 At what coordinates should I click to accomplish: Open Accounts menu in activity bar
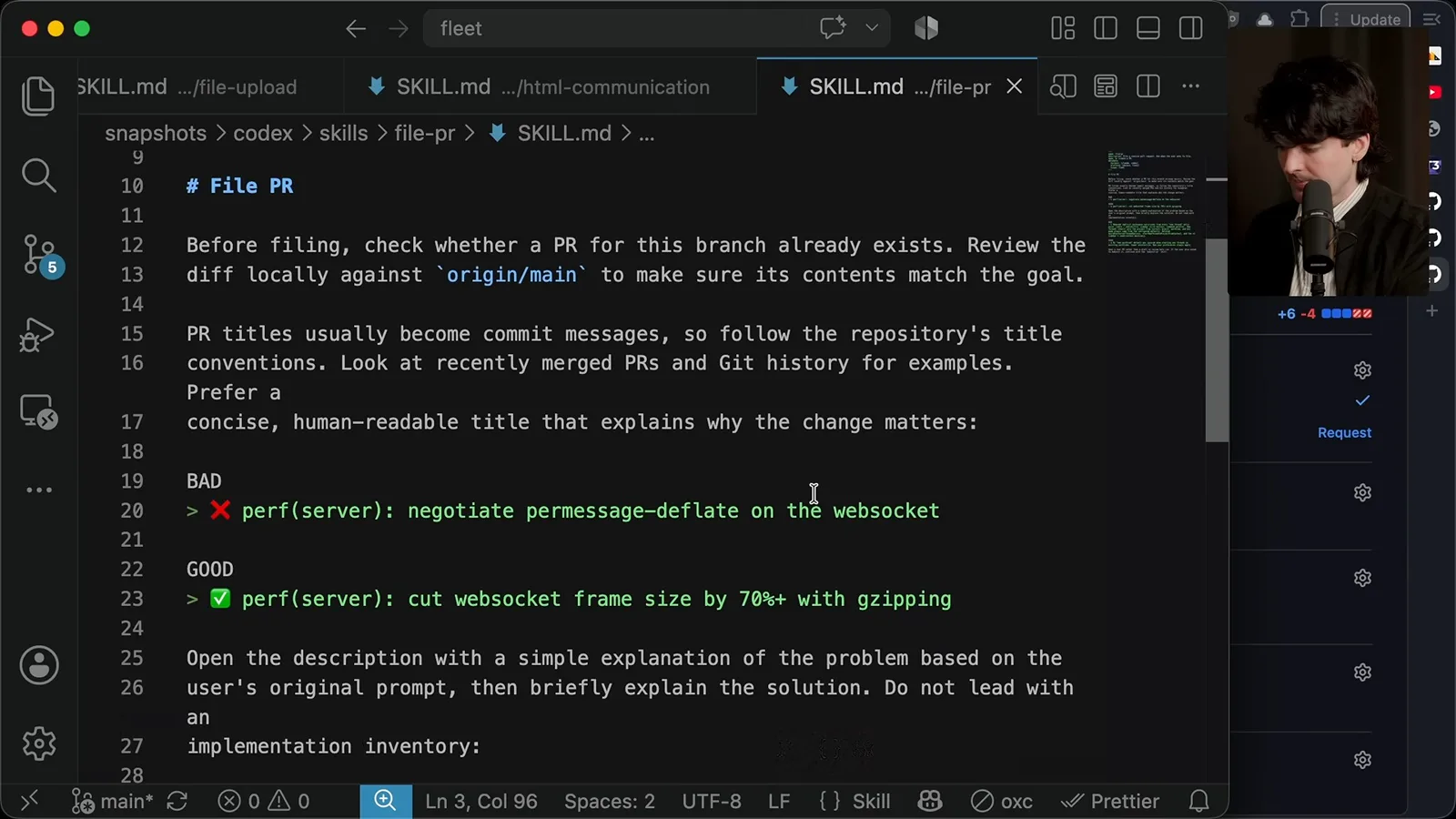39,665
